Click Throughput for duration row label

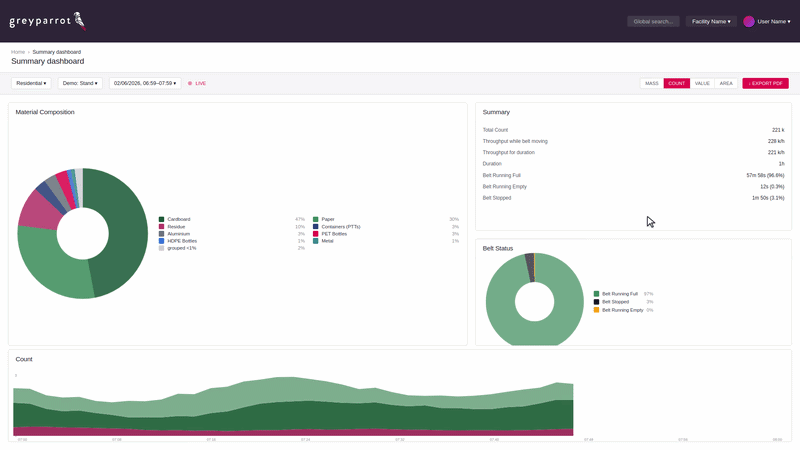[509, 153]
